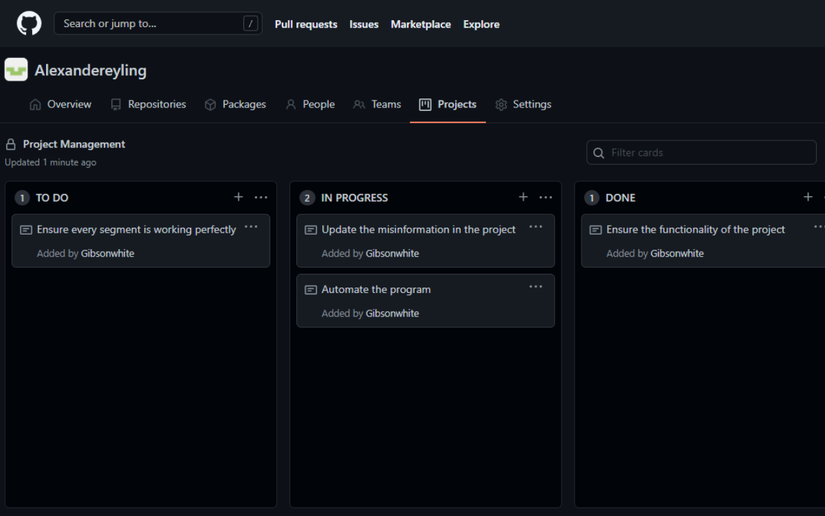Open Gibsonwhite link on 'Ensure every segment' card
Screen dimensions: 825x516
point(107,254)
